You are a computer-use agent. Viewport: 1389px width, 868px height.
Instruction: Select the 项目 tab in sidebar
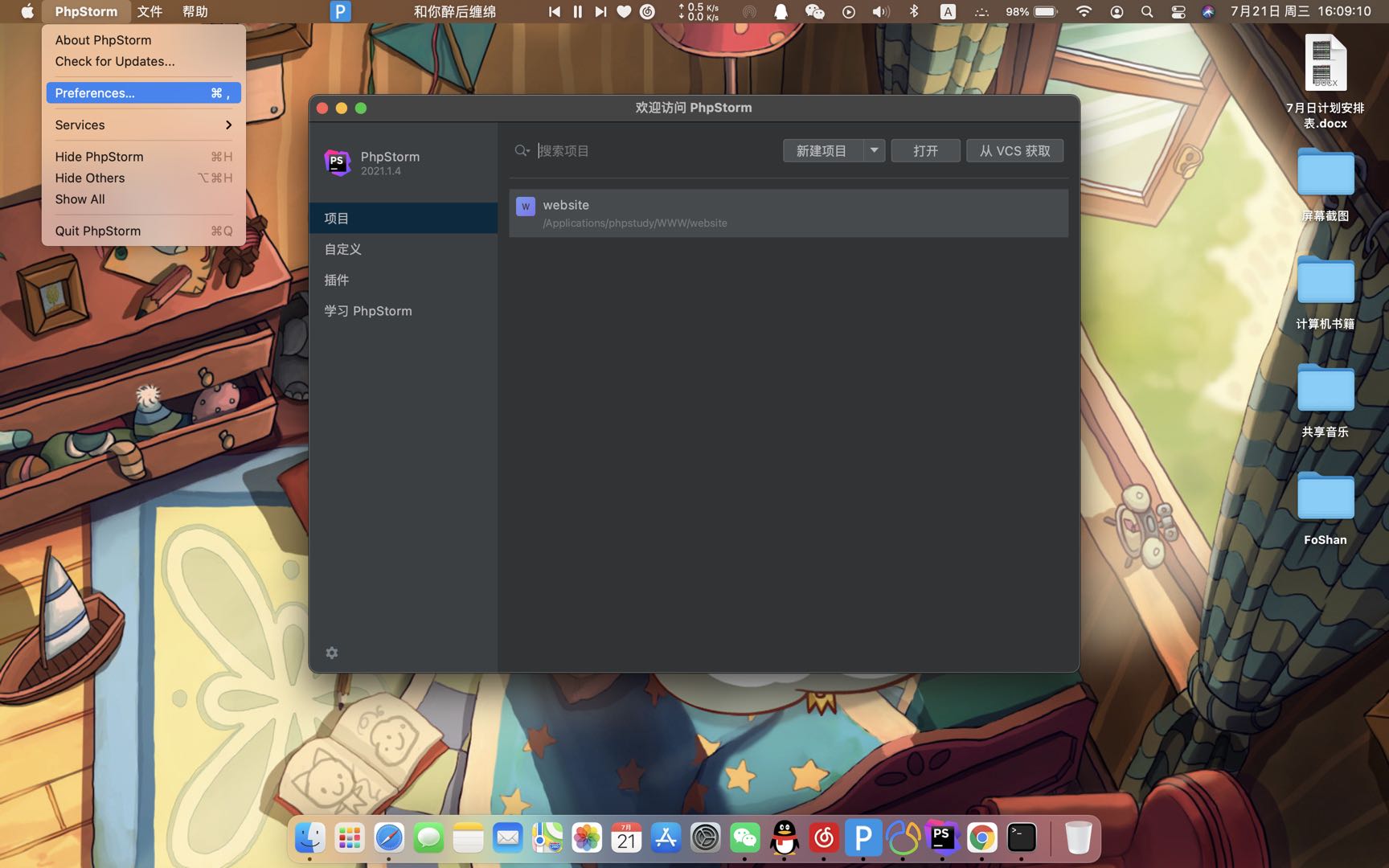point(404,218)
